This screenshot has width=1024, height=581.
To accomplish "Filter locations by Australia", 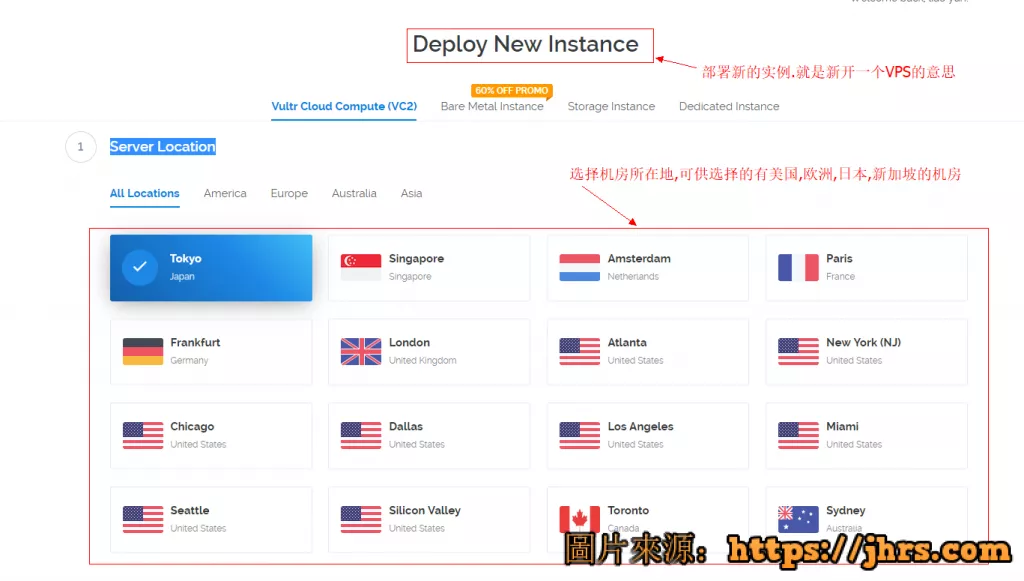I will [x=354, y=193].
